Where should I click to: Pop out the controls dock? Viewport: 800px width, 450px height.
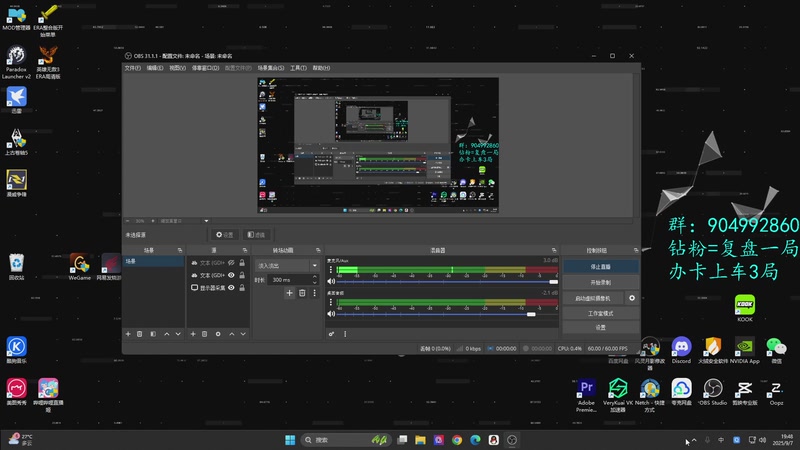636,250
